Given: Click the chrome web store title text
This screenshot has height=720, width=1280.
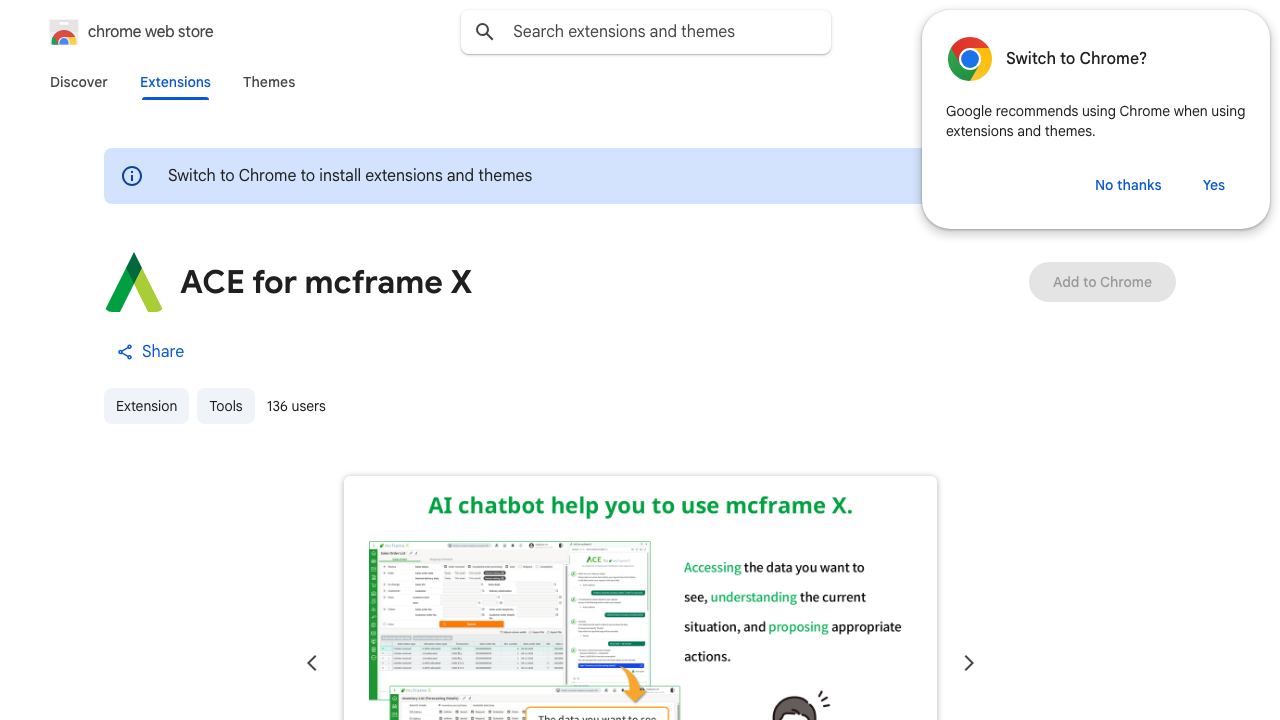Looking at the screenshot, I should click(151, 32).
